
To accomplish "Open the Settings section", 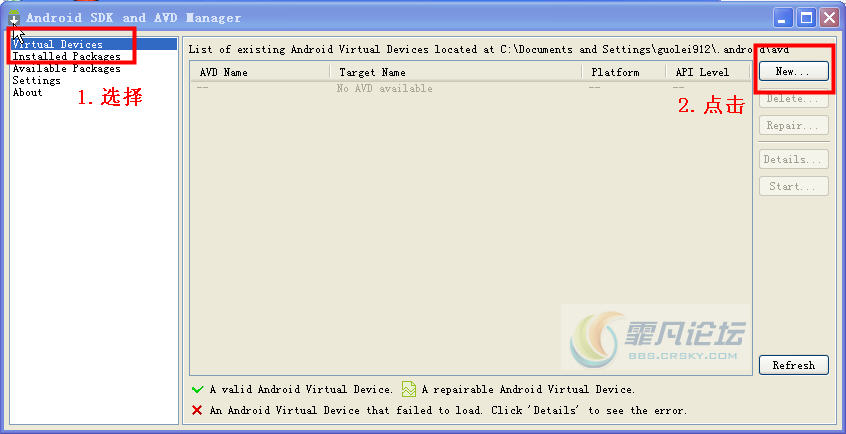I will [36, 80].
